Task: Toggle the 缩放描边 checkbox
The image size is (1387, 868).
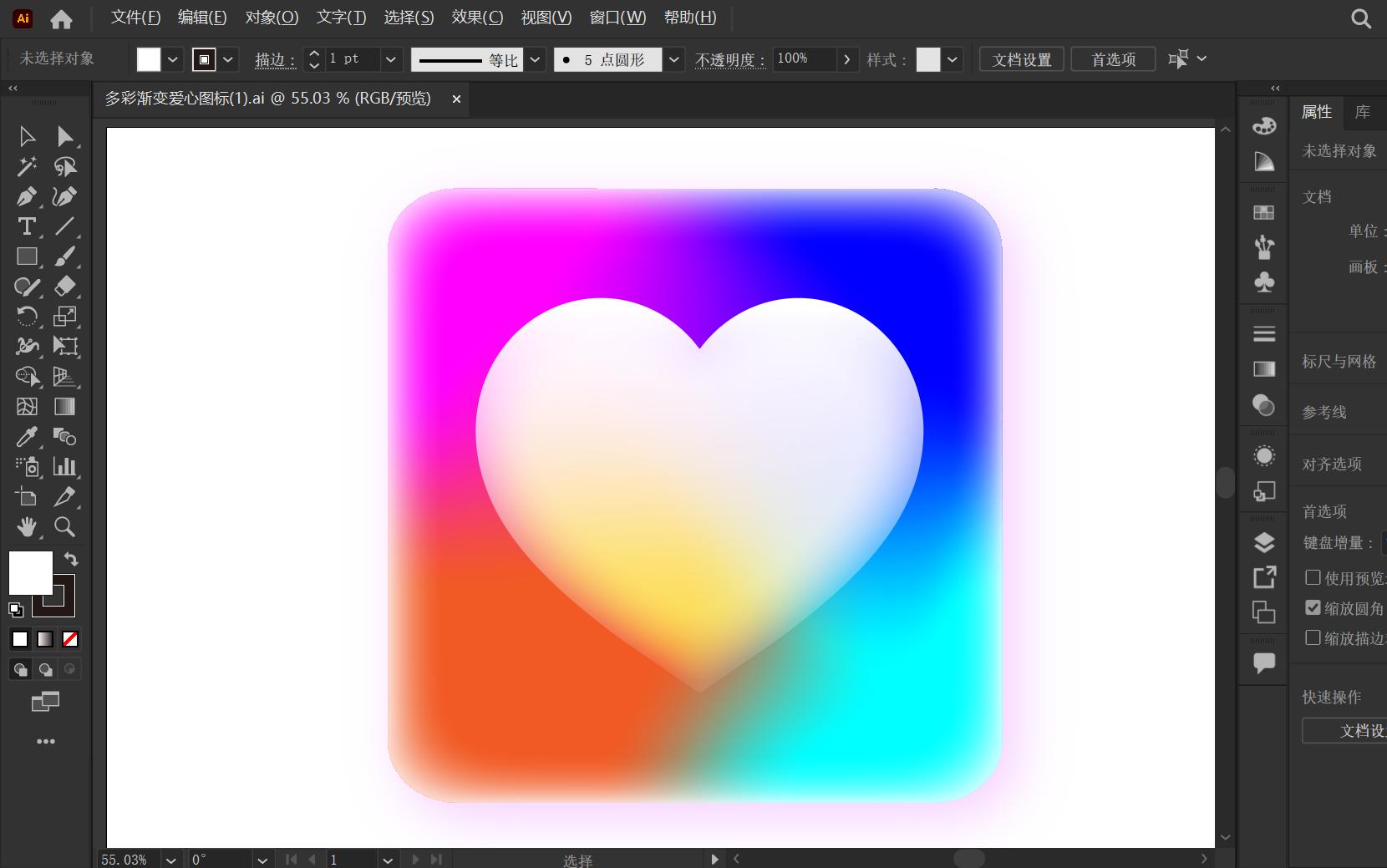Action: [1313, 637]
